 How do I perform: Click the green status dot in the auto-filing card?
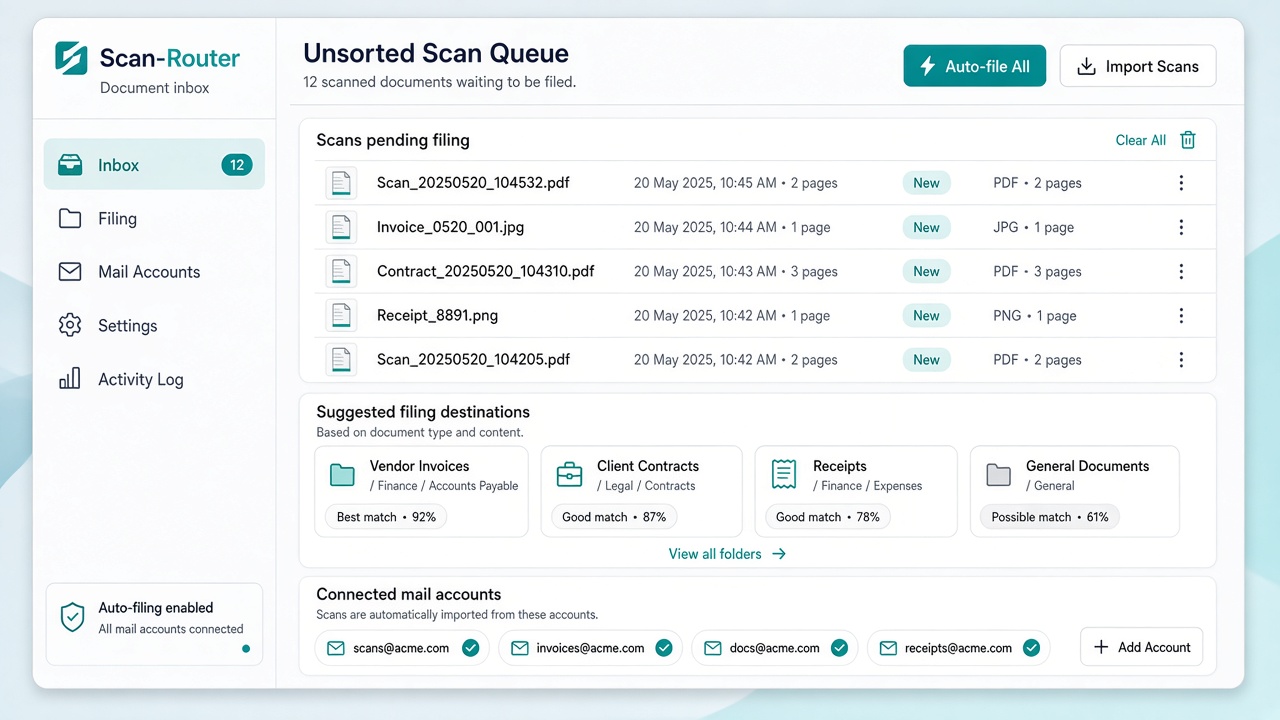[246, 649]
